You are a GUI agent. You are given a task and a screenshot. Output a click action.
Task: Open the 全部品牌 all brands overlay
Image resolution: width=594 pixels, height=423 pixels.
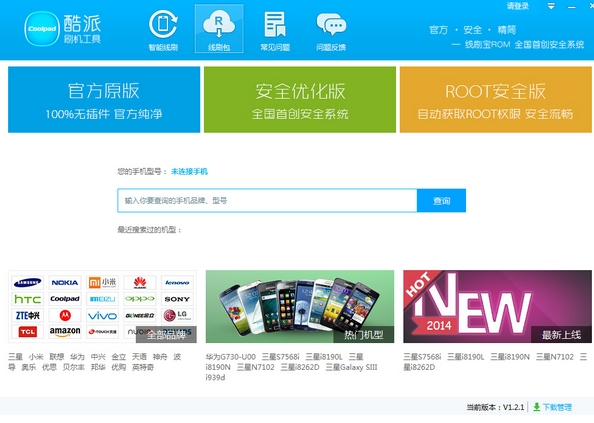coord(166,335)
